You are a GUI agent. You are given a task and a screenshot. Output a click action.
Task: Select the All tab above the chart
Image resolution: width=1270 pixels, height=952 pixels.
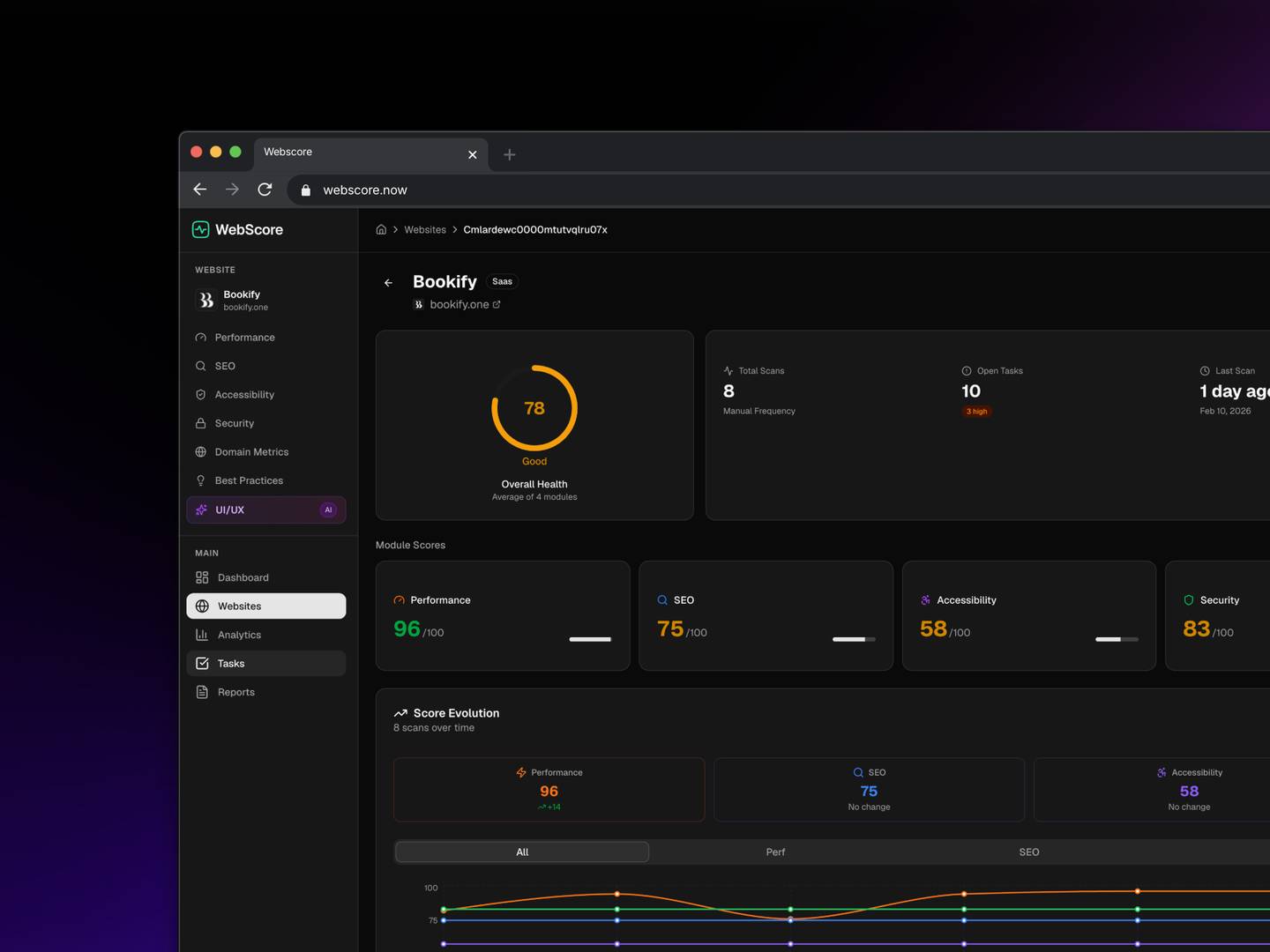point(521,852)
